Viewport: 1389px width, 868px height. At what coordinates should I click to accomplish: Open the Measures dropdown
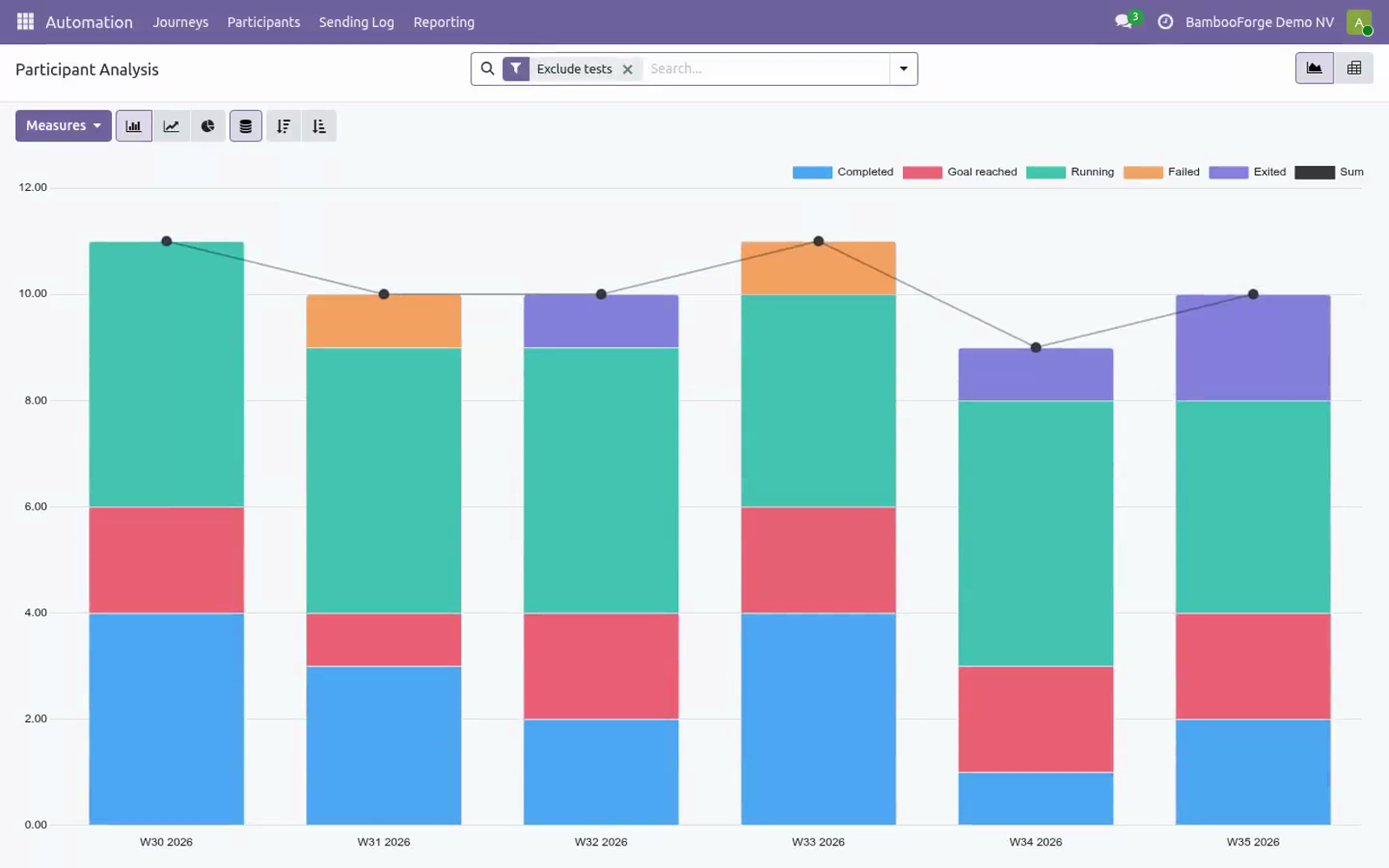[63, 126]
